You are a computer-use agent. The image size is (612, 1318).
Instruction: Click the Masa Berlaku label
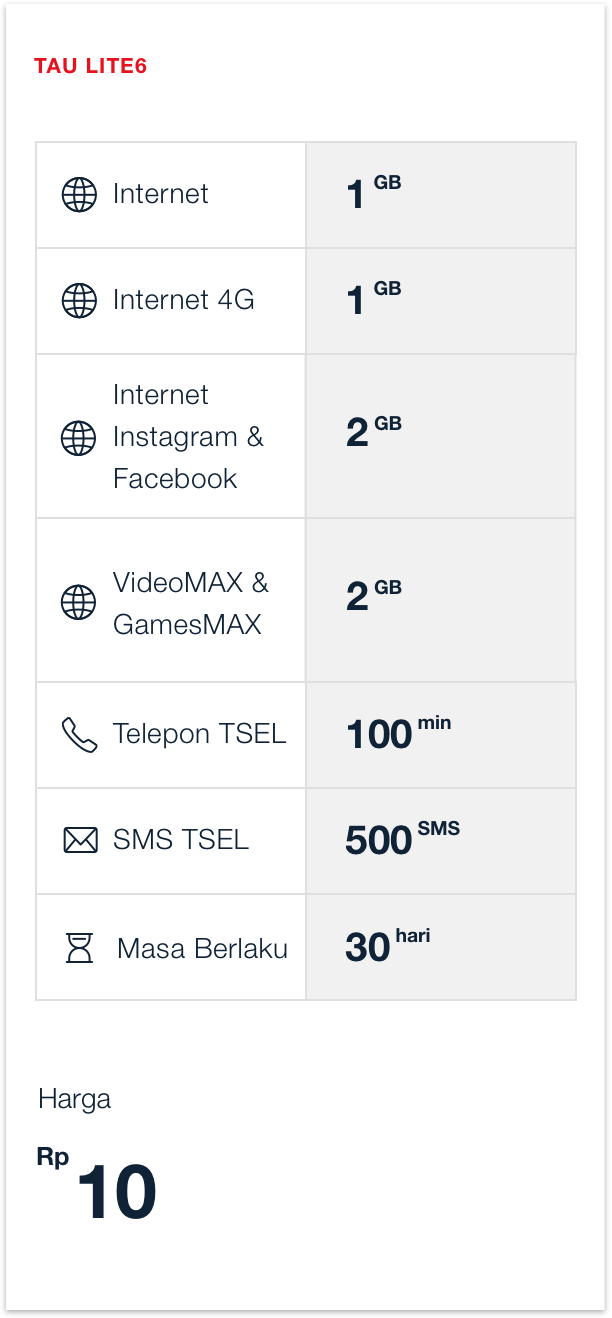(x=202, y=948)
